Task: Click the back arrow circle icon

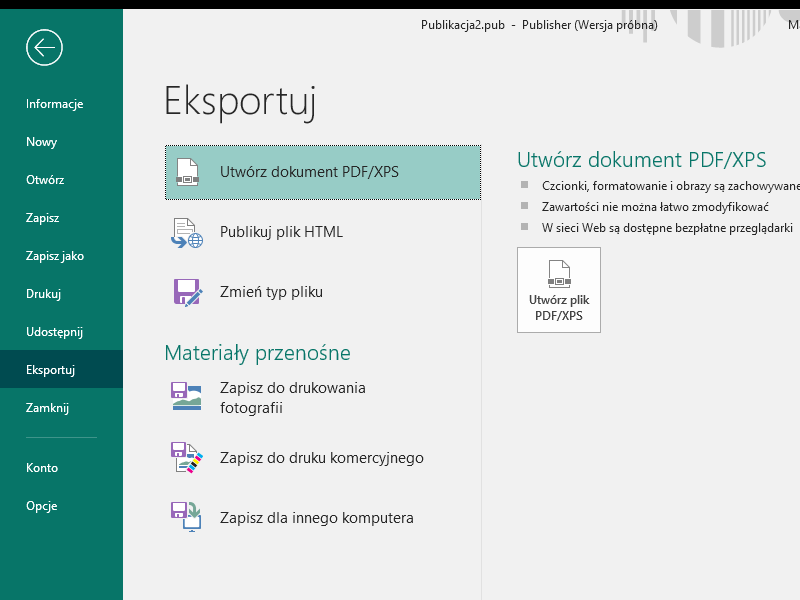Action: point(44,47)
